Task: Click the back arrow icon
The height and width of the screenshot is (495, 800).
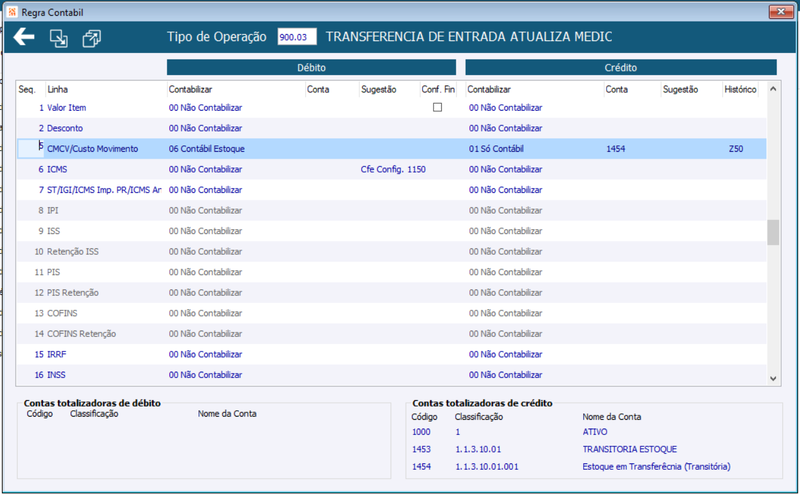Action: (23, 37)
